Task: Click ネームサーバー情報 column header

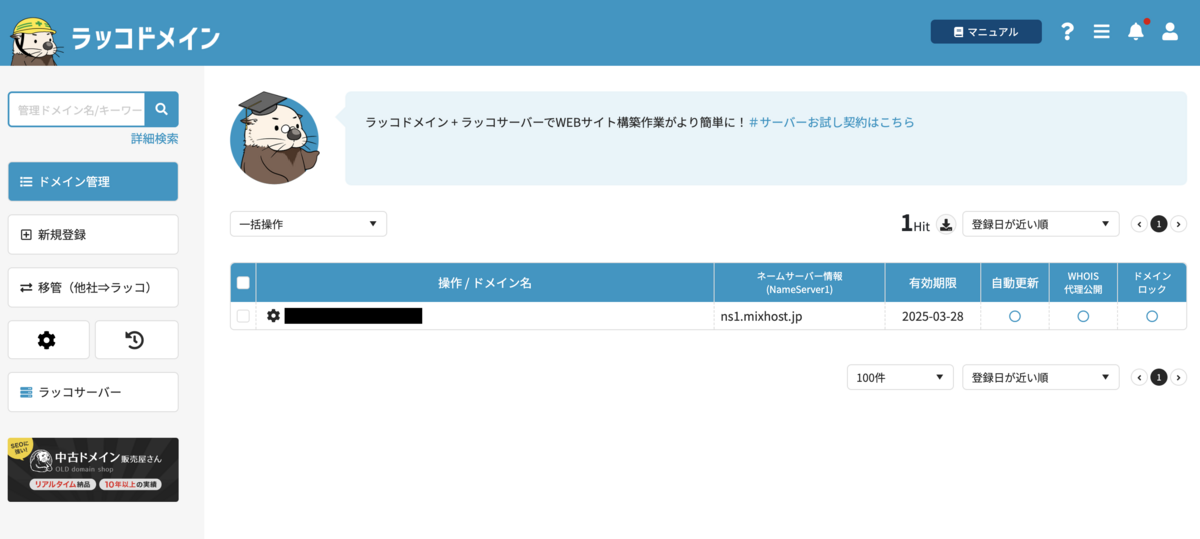Action: (799, 283)
